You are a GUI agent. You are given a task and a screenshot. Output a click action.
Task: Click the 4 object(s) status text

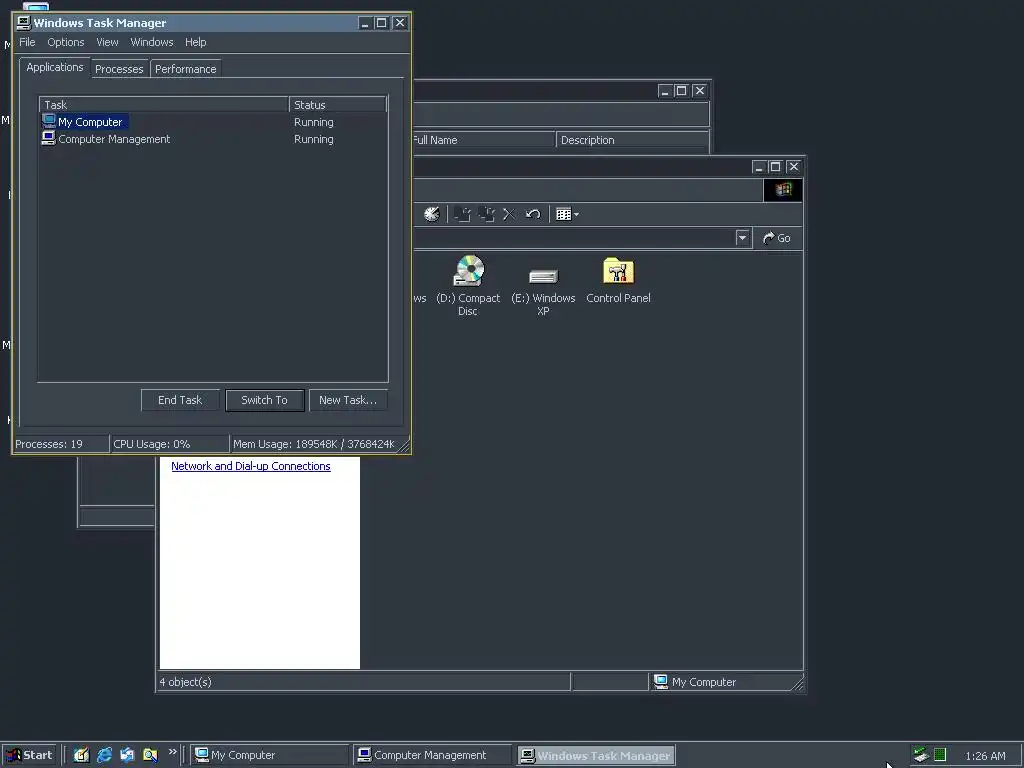point(185,682)
